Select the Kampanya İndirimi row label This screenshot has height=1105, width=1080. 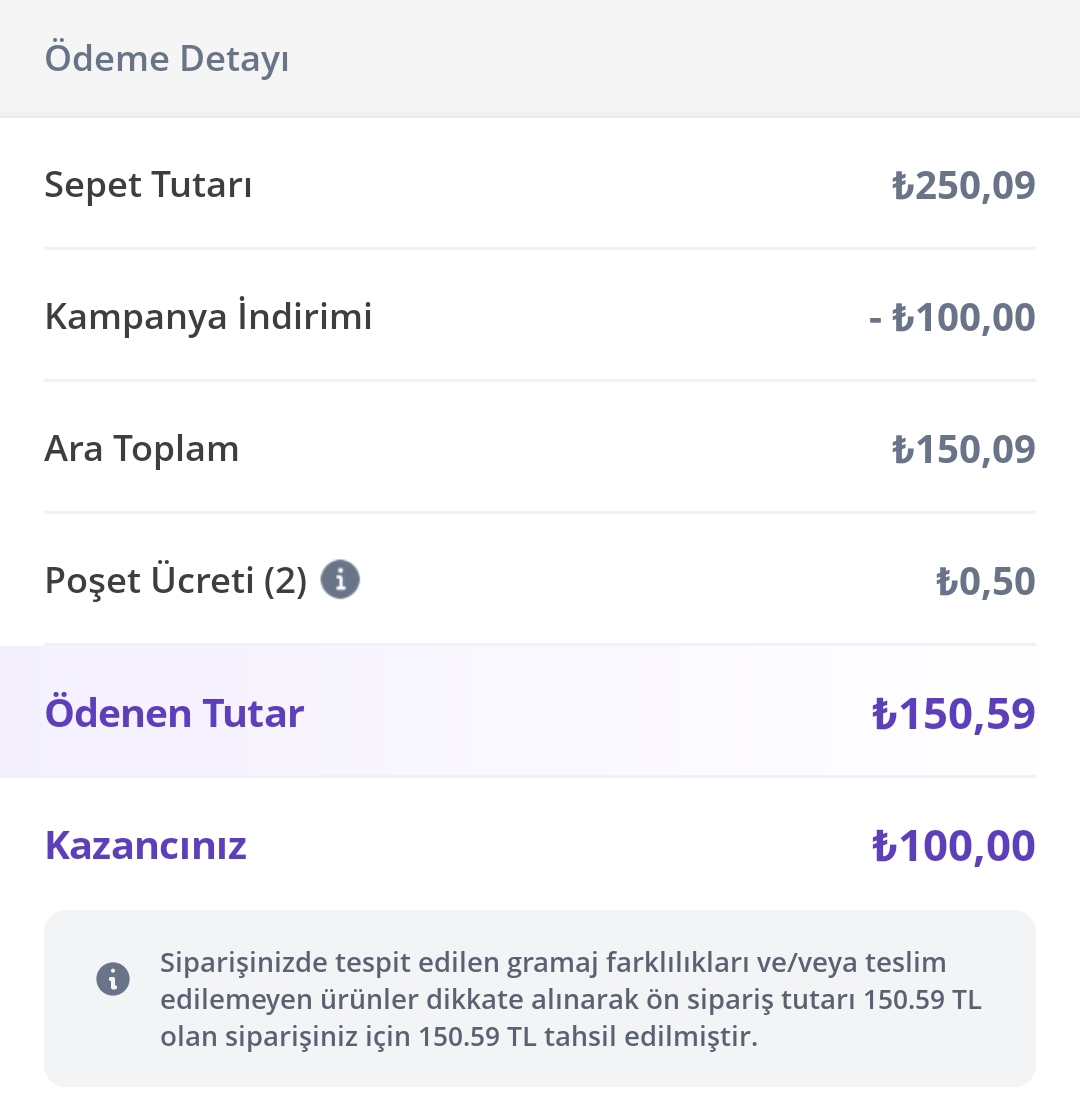pyautogui.click(x=209, y=316)
